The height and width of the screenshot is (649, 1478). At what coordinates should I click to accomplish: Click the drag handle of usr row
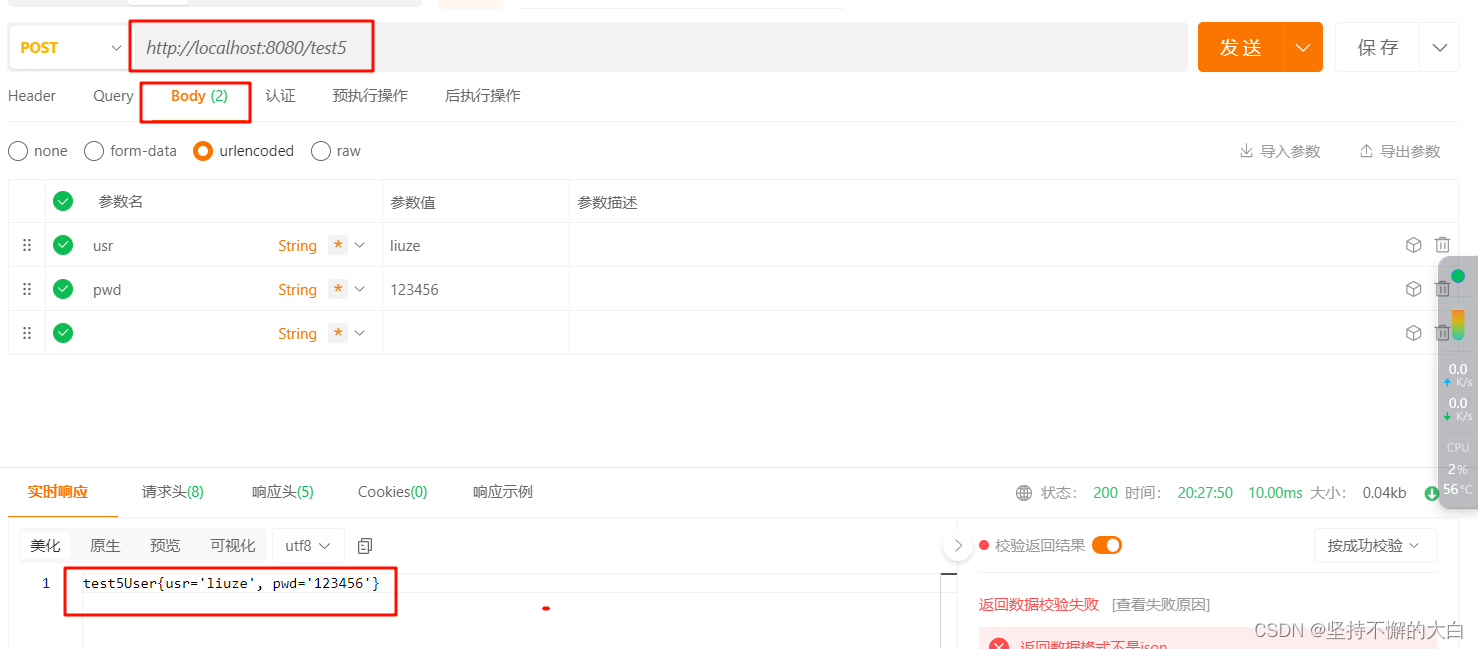(27, 245)
